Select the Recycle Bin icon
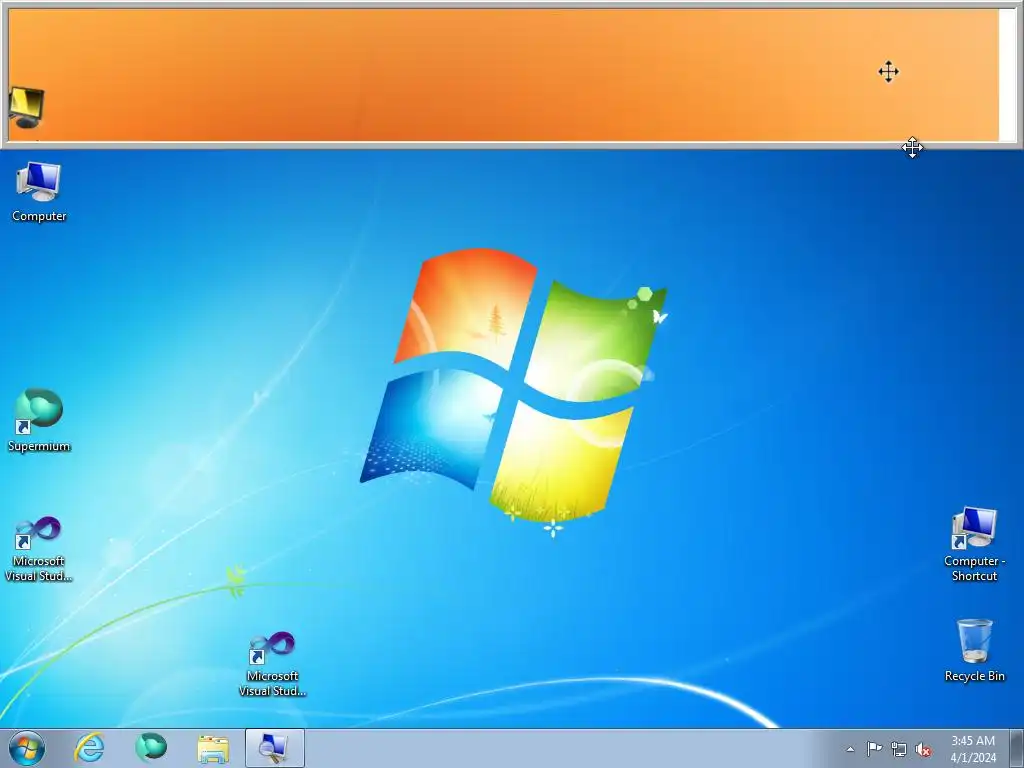Viewport: 1024px width, 768px height. (x=974, y=650)
